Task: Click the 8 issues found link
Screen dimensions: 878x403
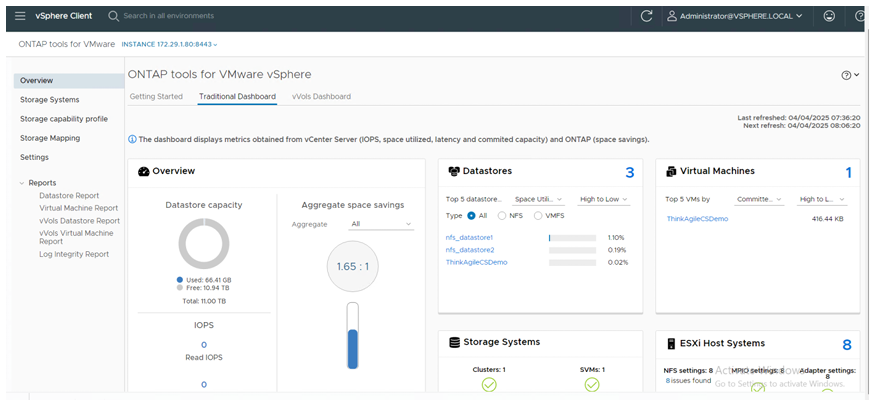Action: pos(688,381)
